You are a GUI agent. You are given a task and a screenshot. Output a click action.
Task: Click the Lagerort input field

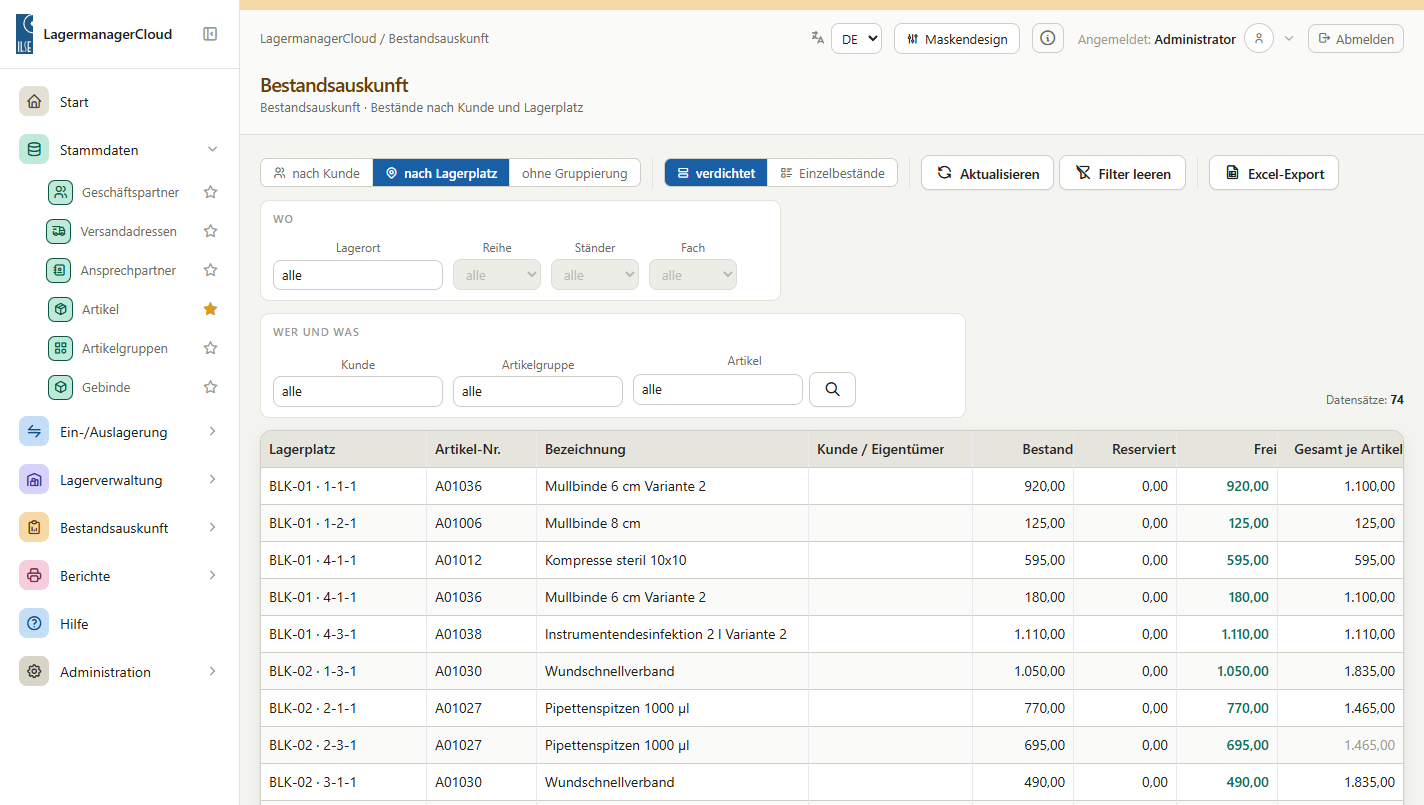point(358,275)
